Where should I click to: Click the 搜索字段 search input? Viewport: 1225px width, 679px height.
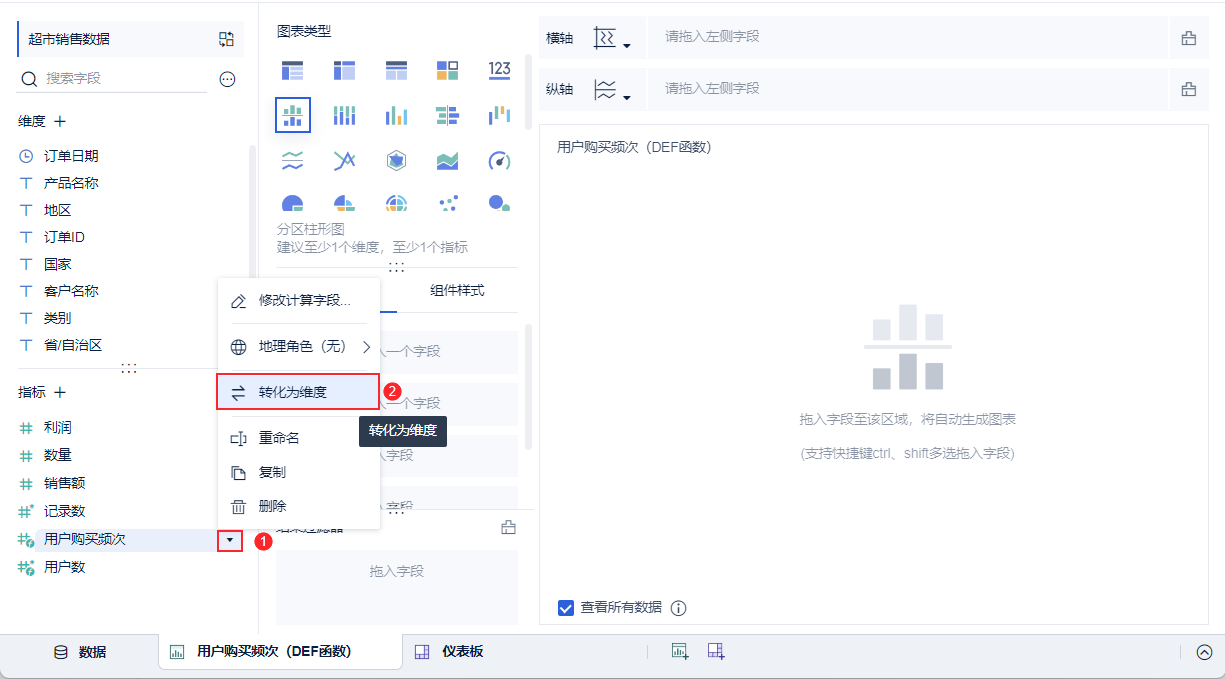(x=112, y=78)
